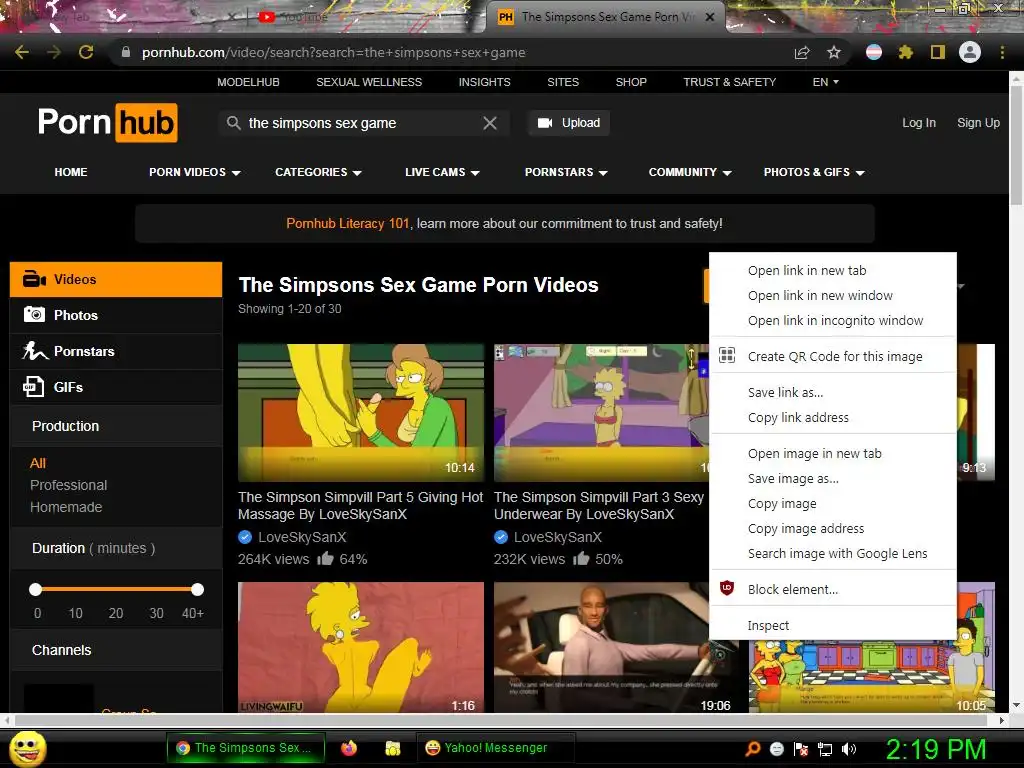Click the browser forward arrow
The image size is (1024, 768).
click(x=54, y=52)
